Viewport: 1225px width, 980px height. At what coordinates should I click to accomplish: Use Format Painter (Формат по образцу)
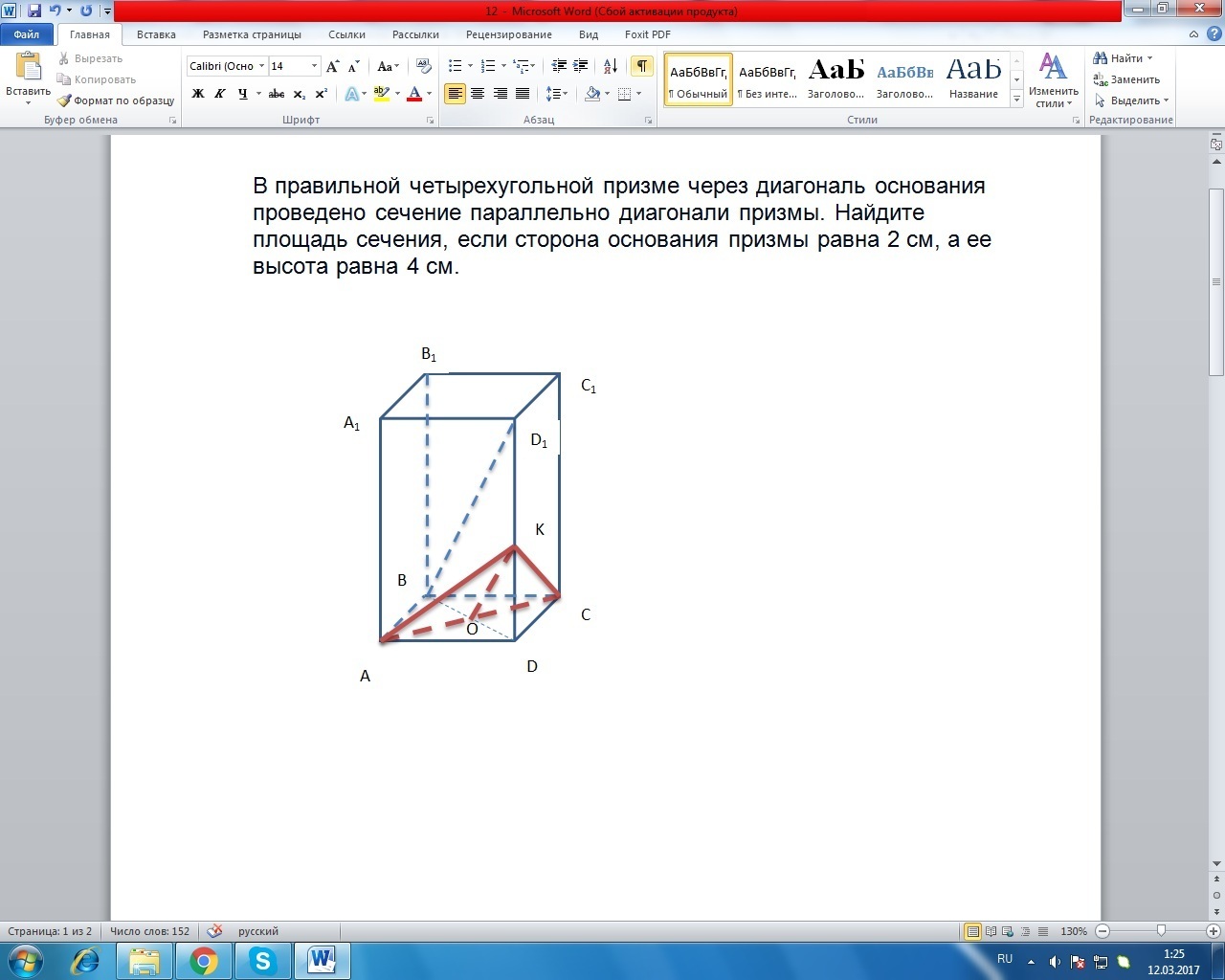coord(116,100)
